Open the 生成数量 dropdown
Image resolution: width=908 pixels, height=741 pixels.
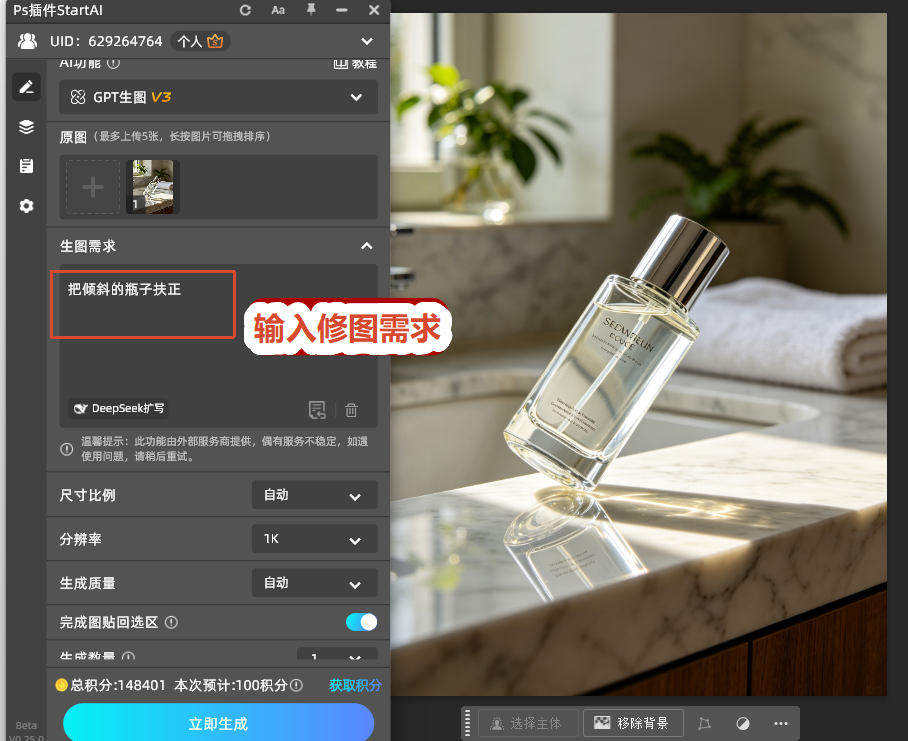337,655
